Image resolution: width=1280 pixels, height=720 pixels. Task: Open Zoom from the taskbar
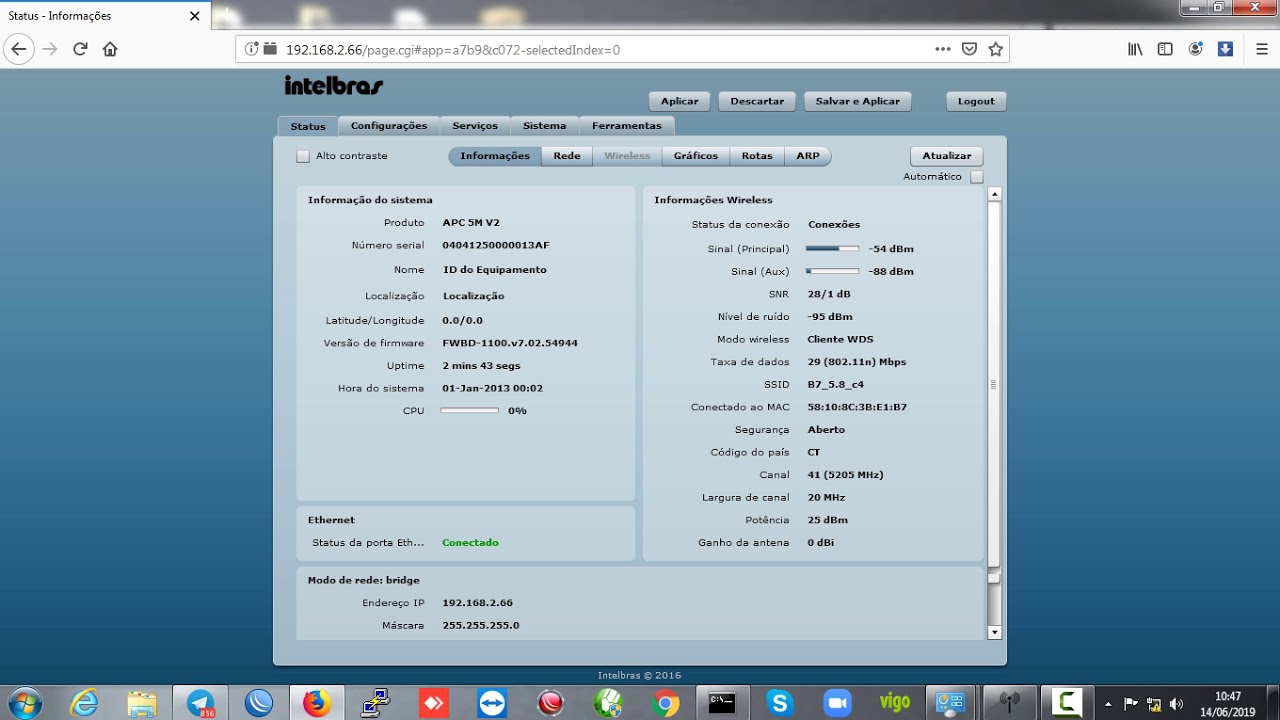pyautogui.click(x=837, y=703)
